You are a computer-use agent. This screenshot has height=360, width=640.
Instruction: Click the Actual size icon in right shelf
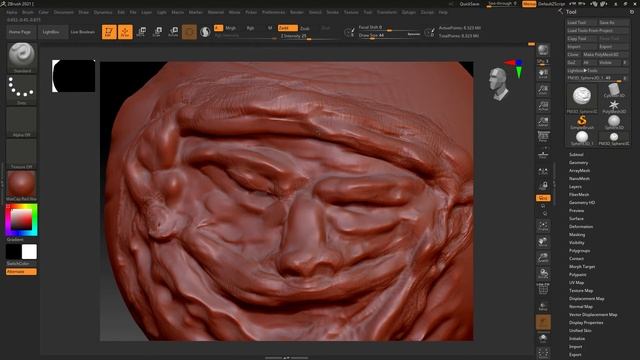[543, 106]
